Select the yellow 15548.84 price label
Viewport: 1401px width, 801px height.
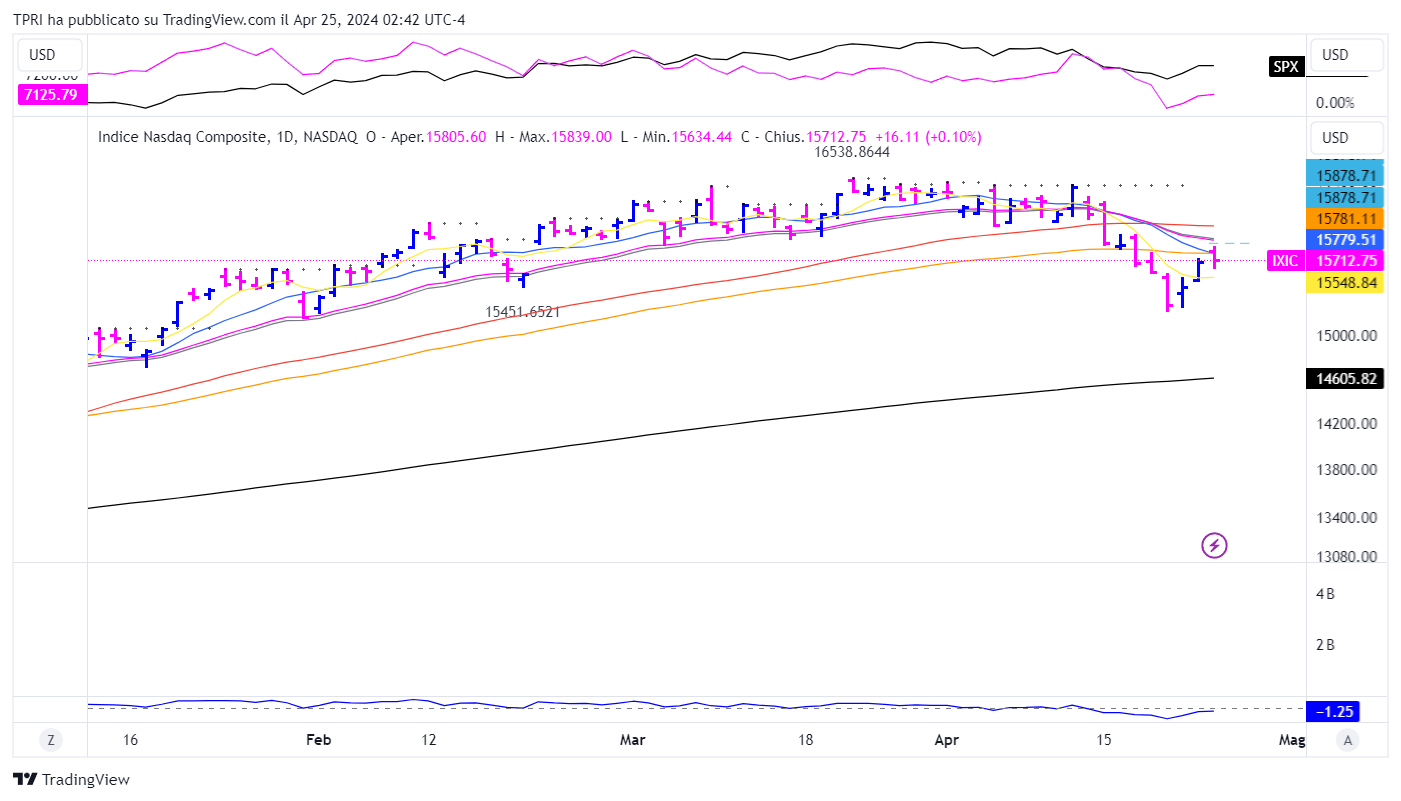(x=1345, y=283)
